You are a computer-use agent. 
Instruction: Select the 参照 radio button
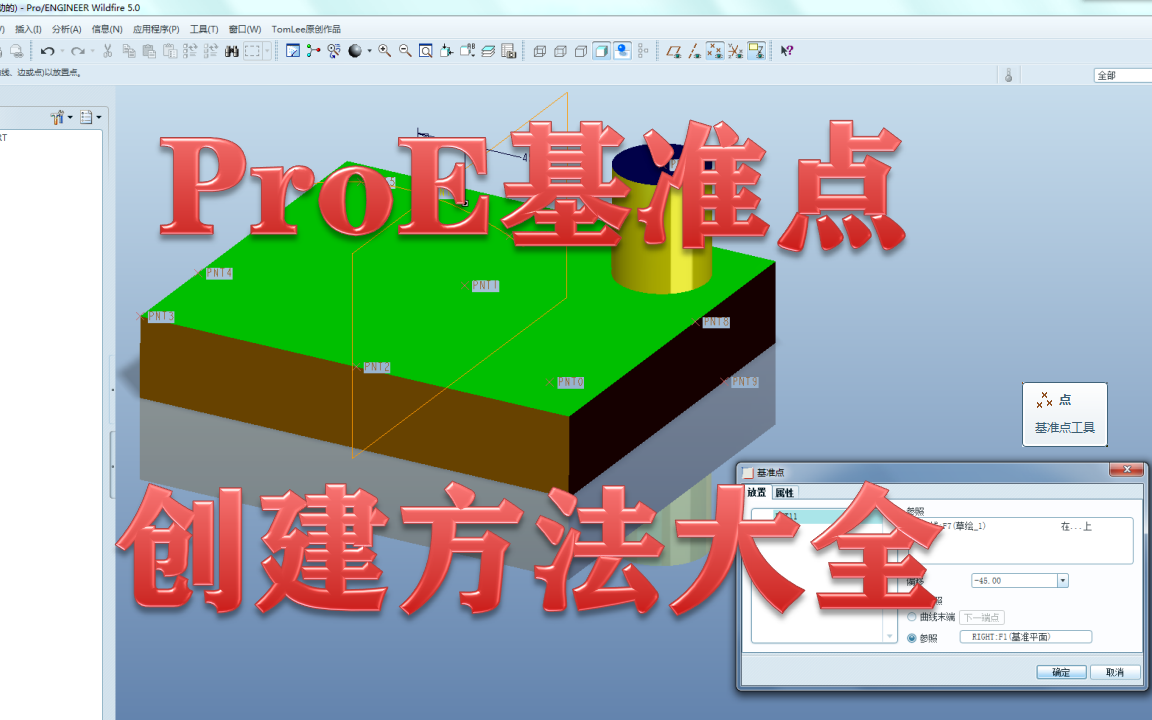[x=912, y=636]
